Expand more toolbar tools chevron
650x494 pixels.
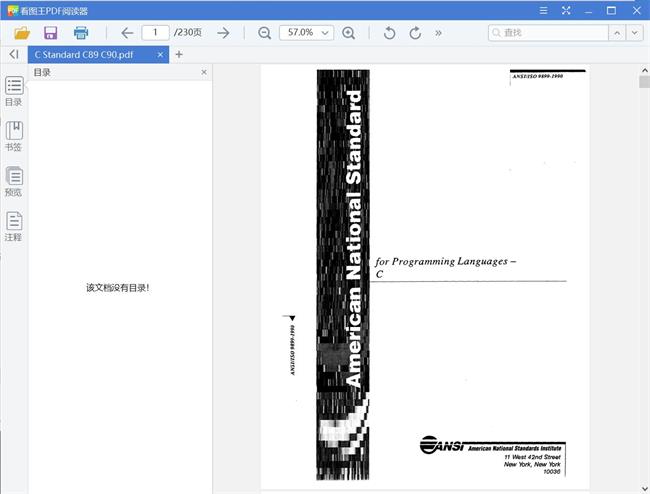click(439, 33)
